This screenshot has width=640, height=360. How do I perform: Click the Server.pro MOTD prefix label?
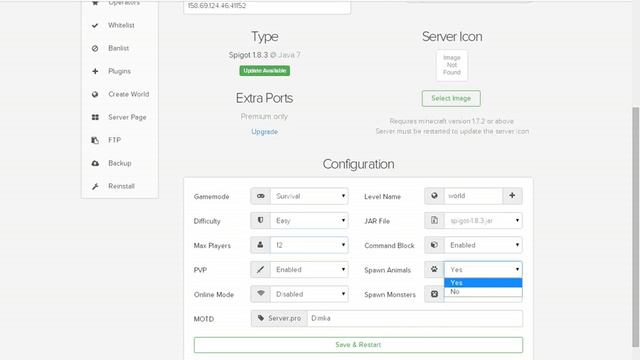(x=279, y=318)
